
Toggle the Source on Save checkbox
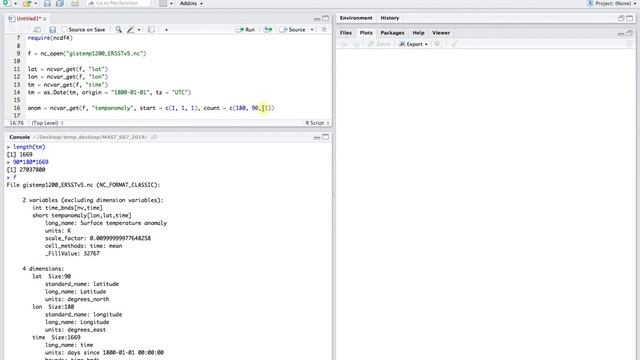pyautogui.click(x=65, y=29)
